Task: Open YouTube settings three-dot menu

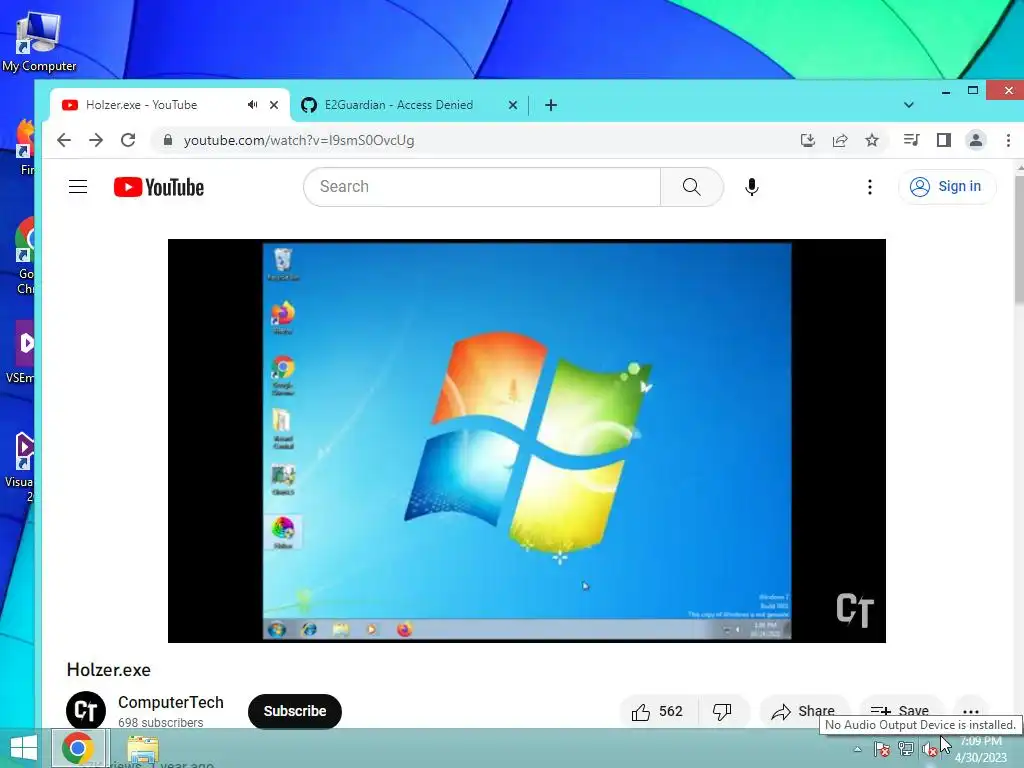Action: coord(869,187)
